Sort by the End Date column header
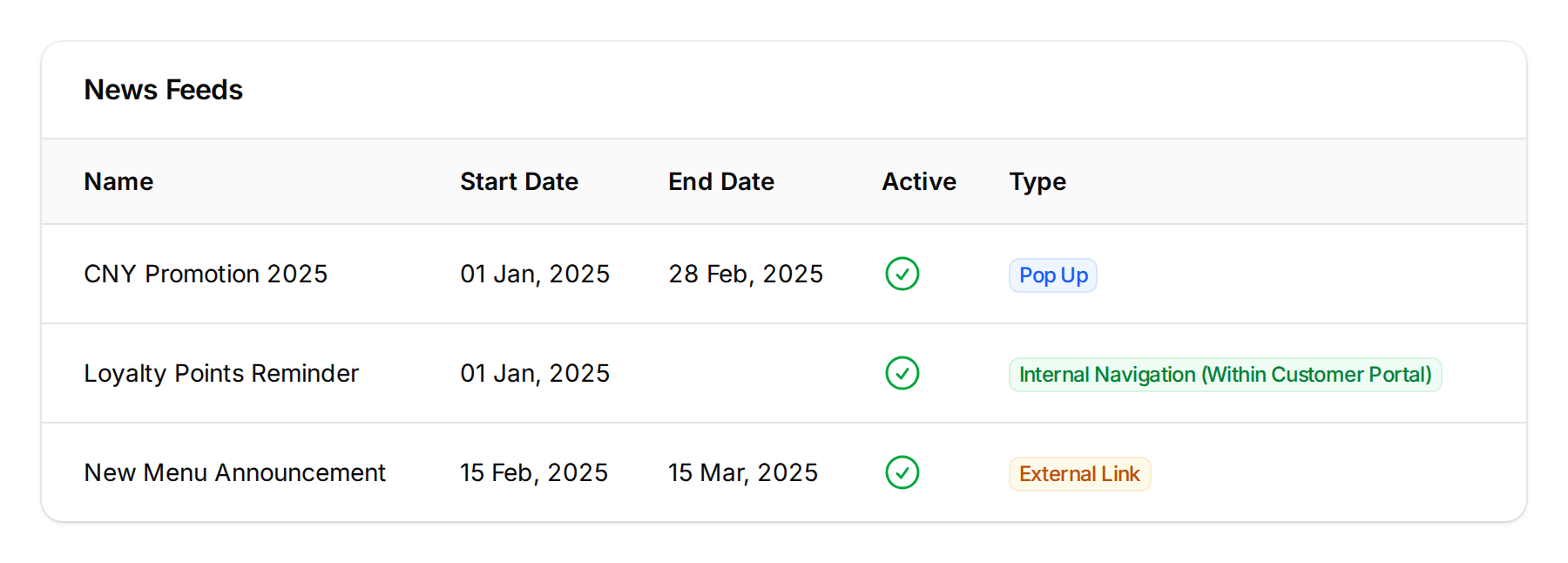Viewport: 1568px width, 563px height. click(x=721, y=181)
